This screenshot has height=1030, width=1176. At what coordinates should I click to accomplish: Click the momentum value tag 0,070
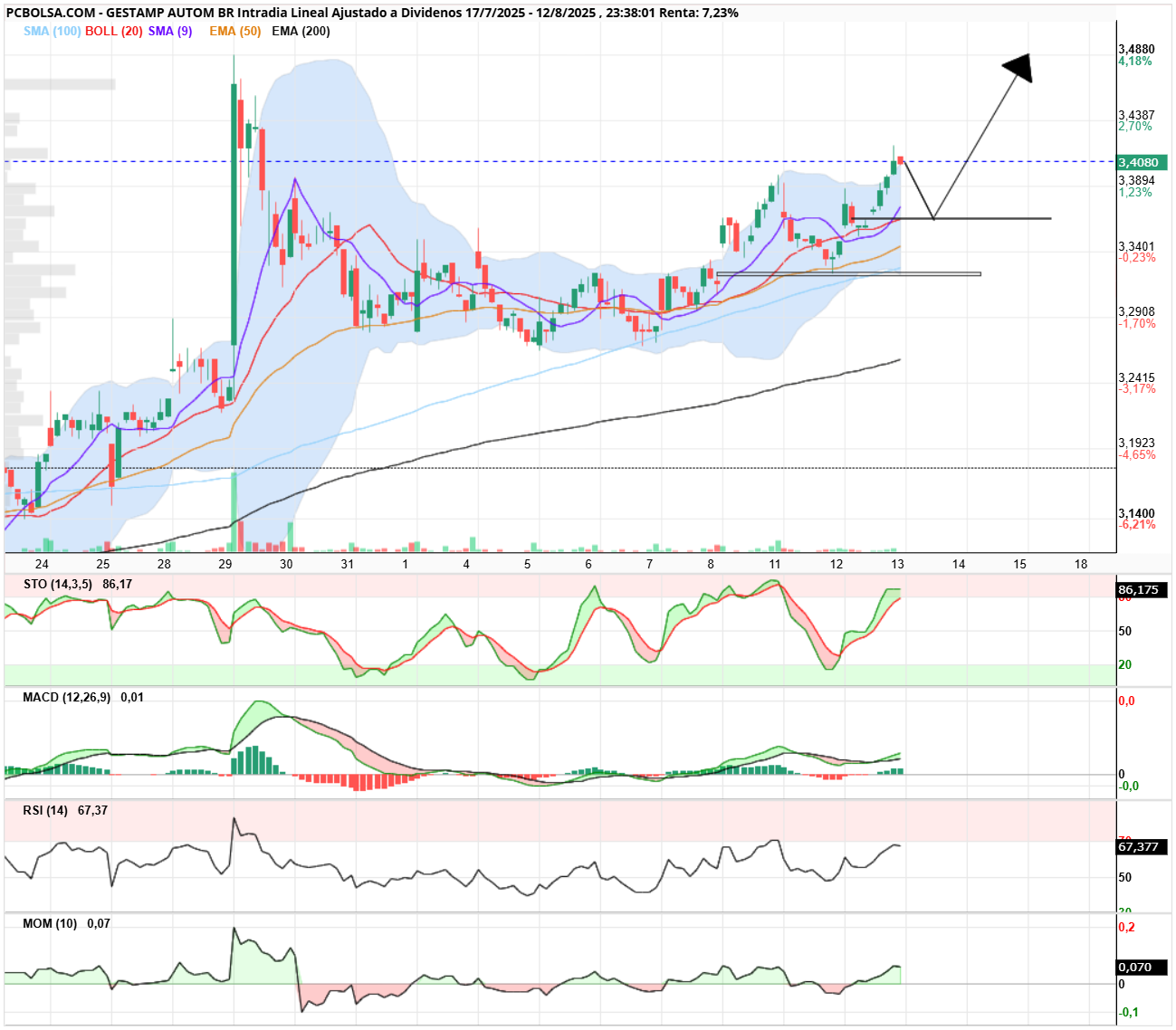click(x=1142, y=967)
